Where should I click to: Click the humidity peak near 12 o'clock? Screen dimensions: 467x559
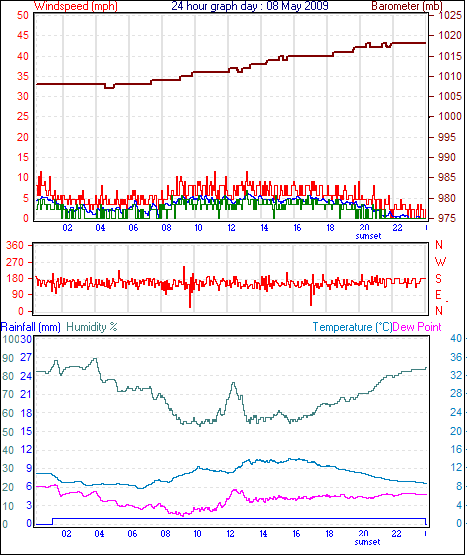tap(234, 384)
